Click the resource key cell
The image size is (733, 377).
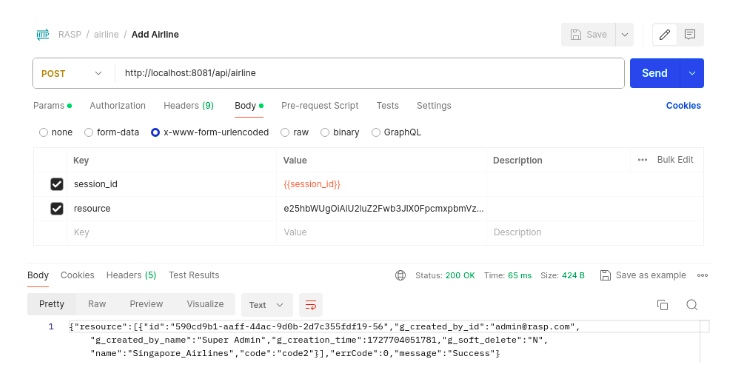point(171,209)
